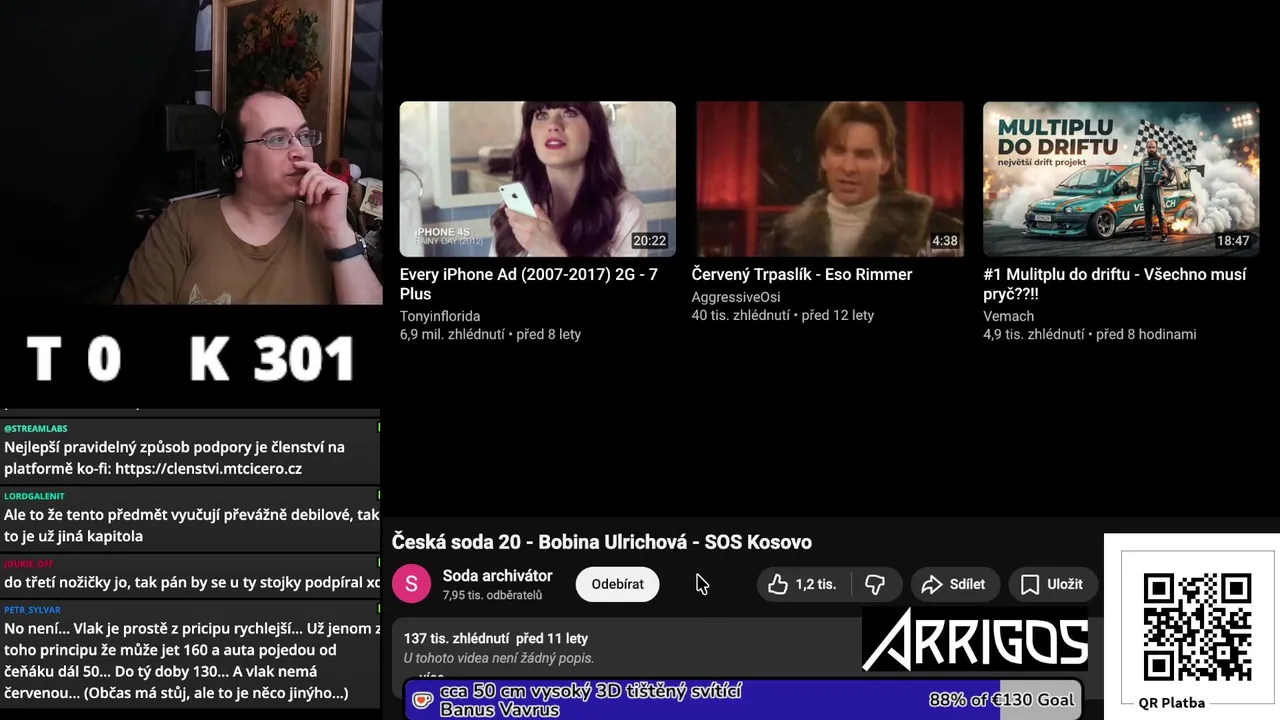Open the Every iPhone Ad video thumbnail
Screen dimensions: 1280x720
tap(538, 178)
